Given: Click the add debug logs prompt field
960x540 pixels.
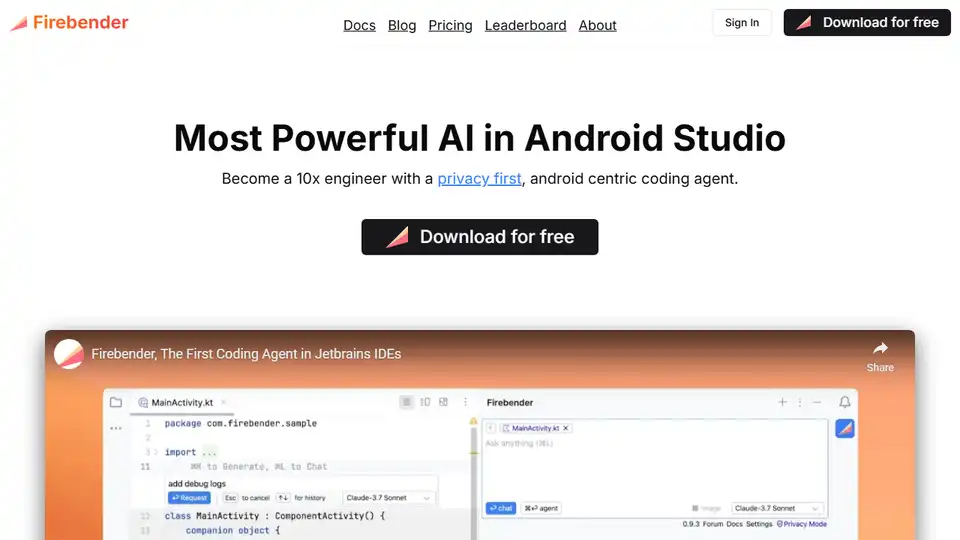Looking at the screenshot, I should (x=301, y=484).
